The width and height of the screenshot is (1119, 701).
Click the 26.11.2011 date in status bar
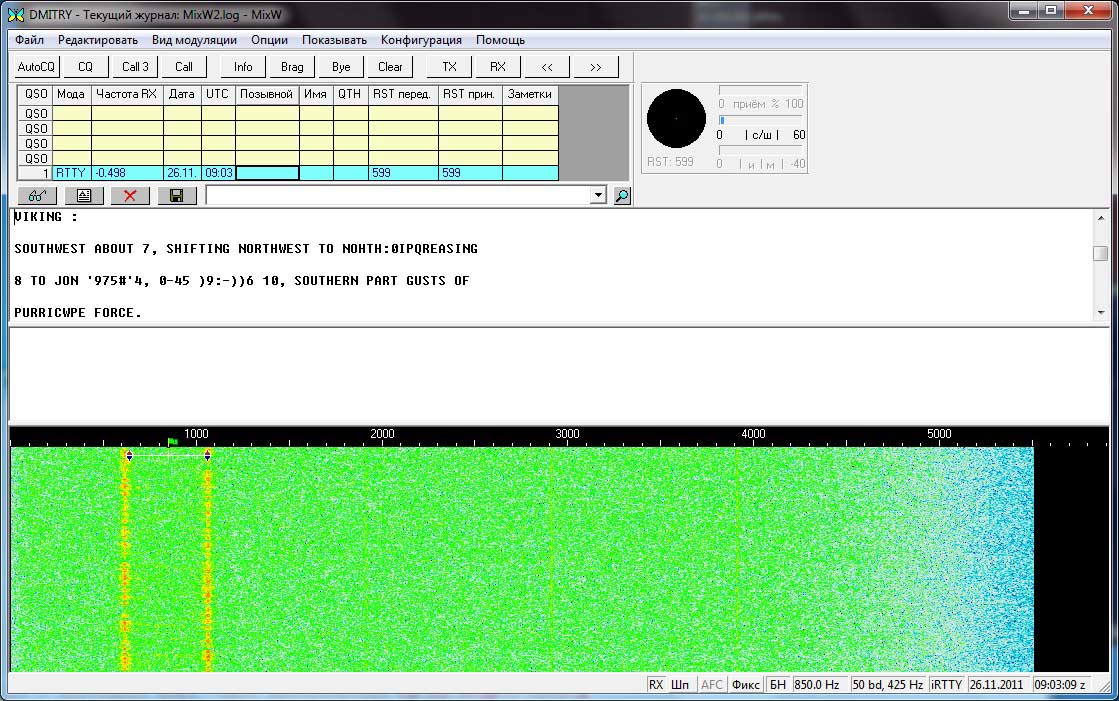coord(997,685)
